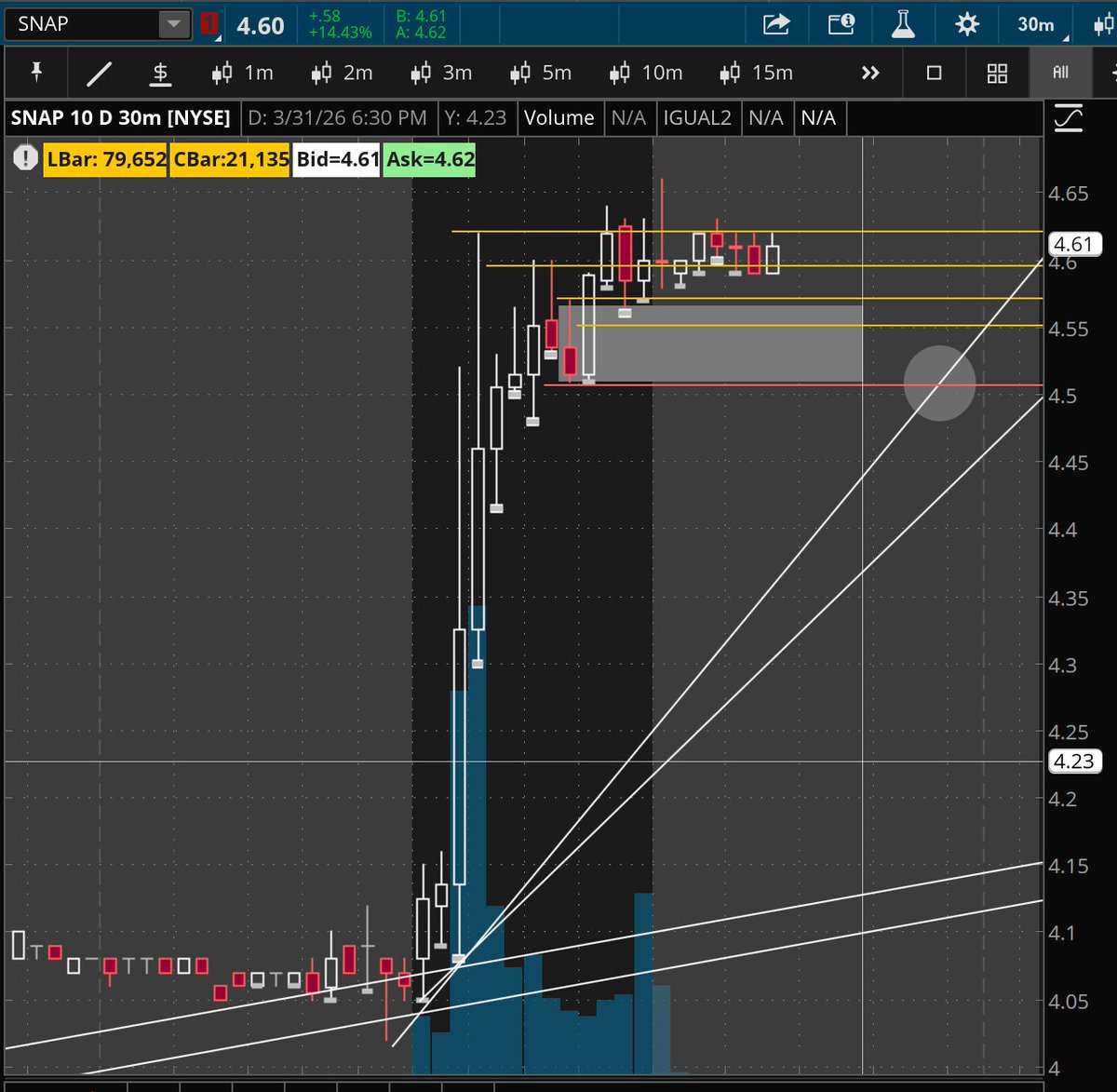Click the Ask=4.62 label

(x=431, y=159)
